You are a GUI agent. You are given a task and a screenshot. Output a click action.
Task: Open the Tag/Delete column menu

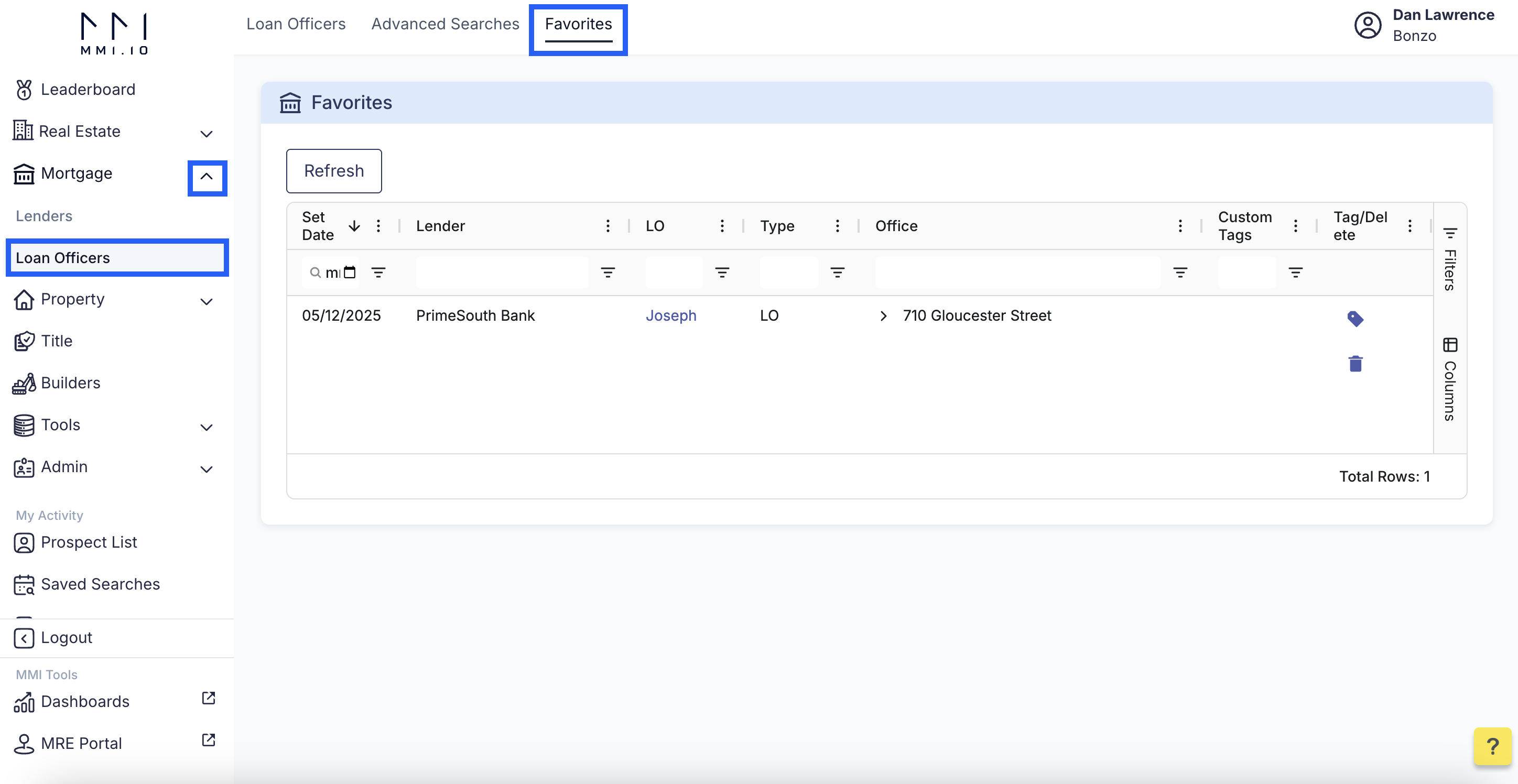1409,225
